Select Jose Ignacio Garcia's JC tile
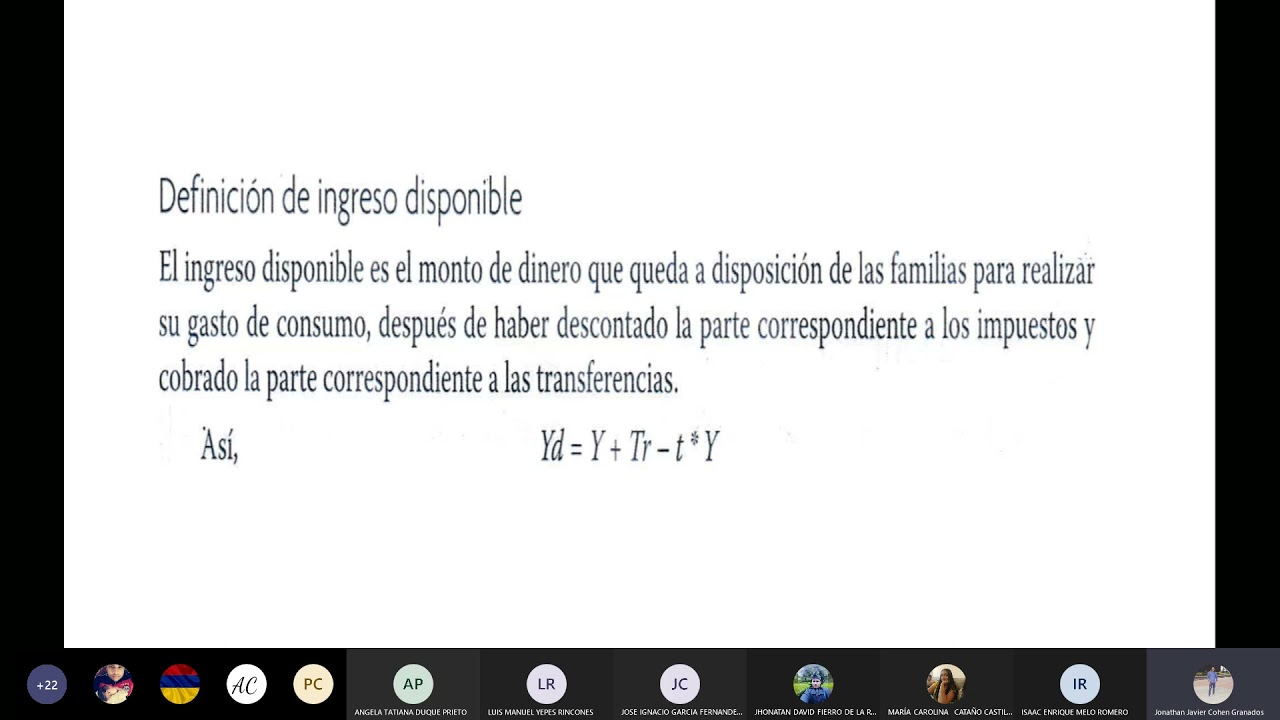The height and width of the screenshot is (720, 1280). (x=680, y=685)
